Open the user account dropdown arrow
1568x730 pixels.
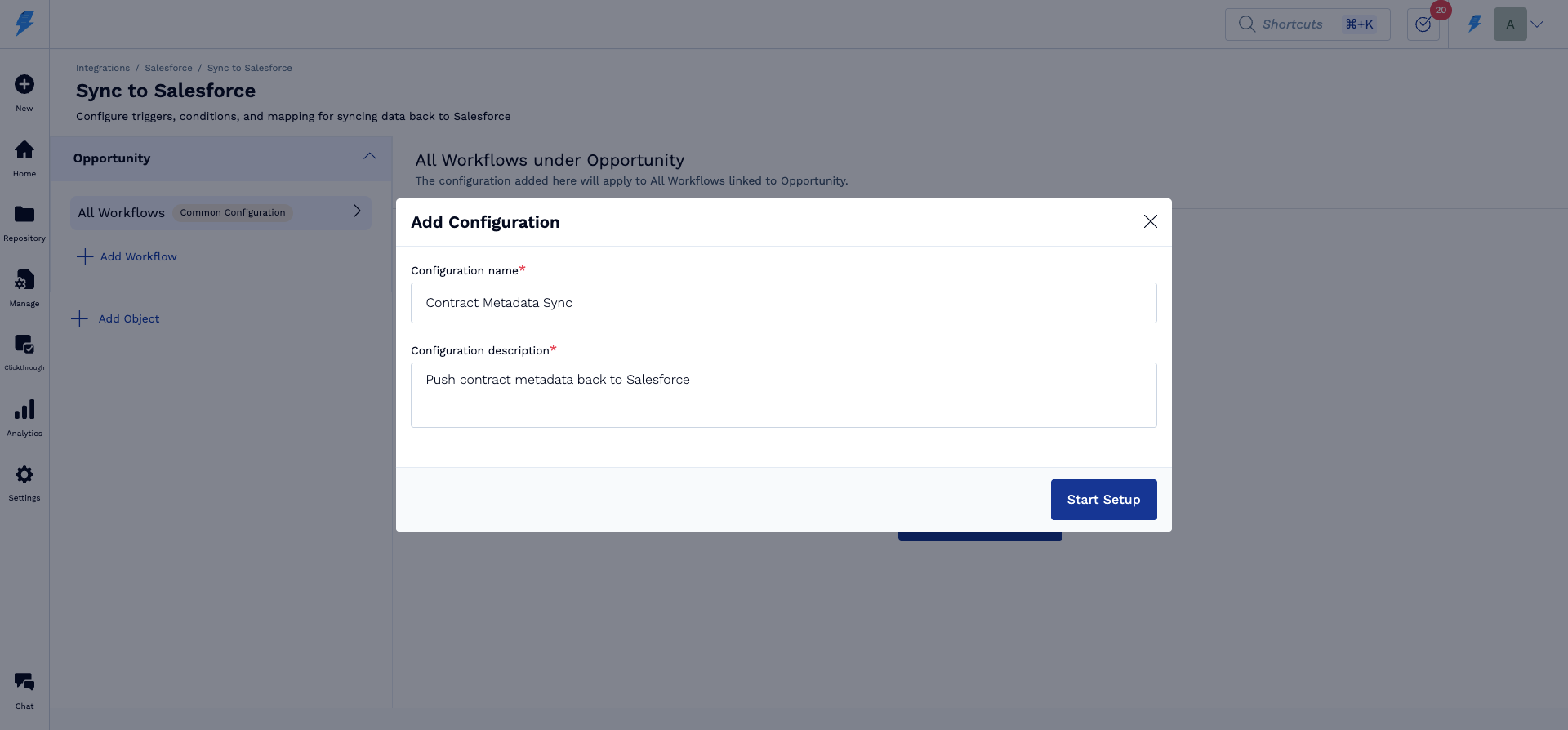(x=1537, y=24)
